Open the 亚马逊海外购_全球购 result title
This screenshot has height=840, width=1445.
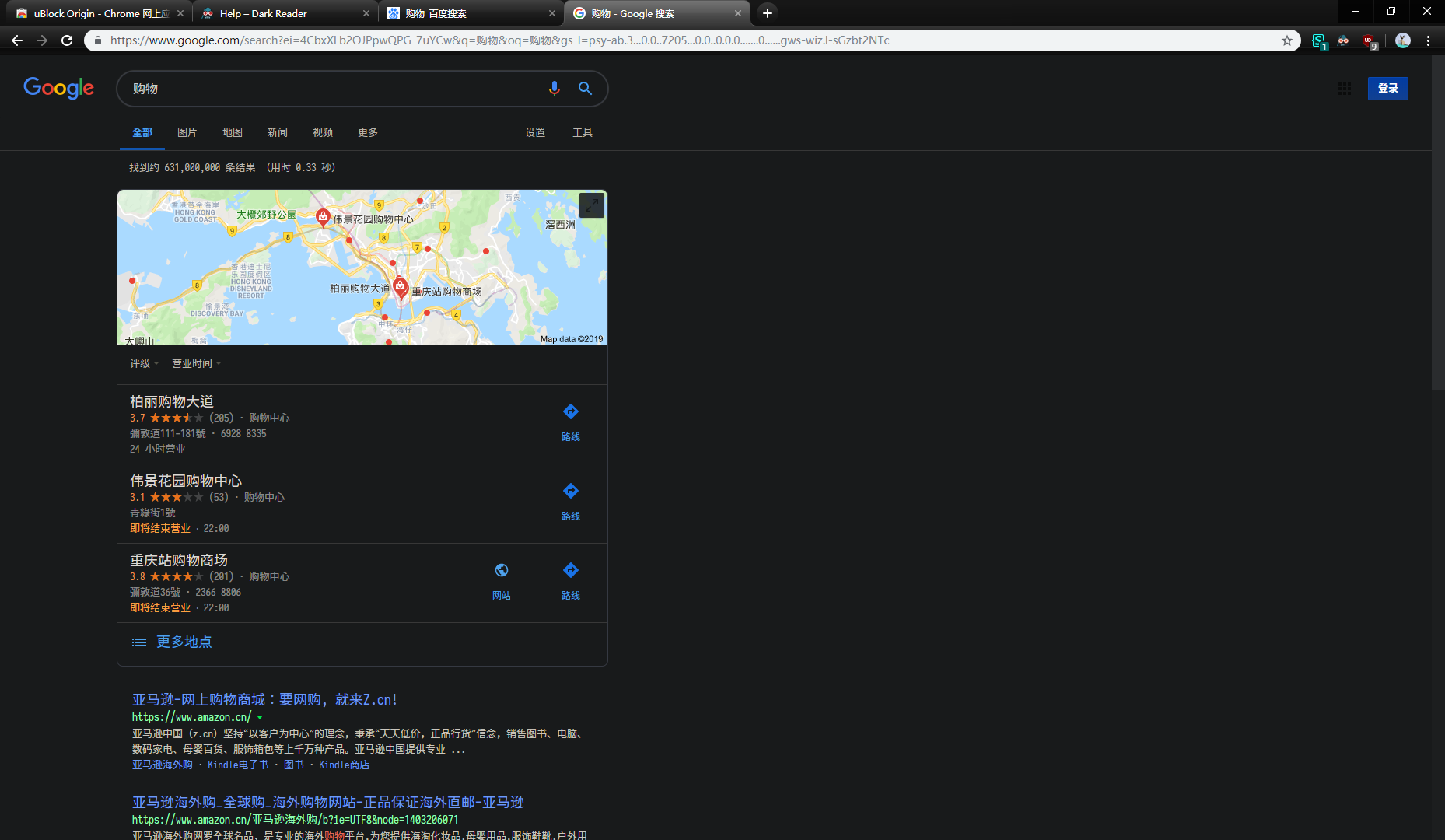[327, 803]
